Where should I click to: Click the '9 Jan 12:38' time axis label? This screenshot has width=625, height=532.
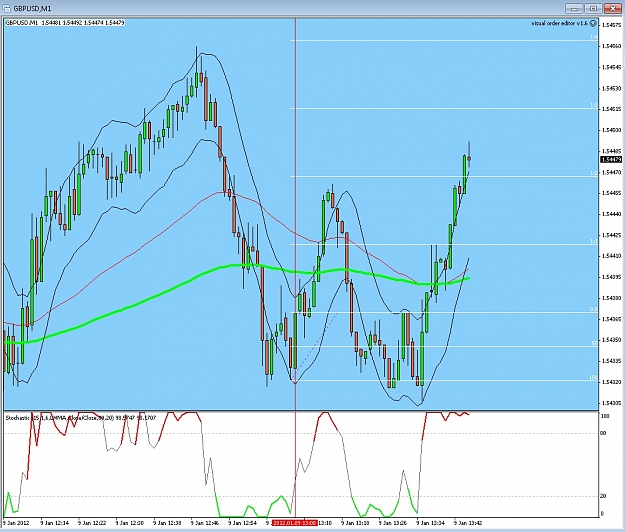[x=167, y=522]
